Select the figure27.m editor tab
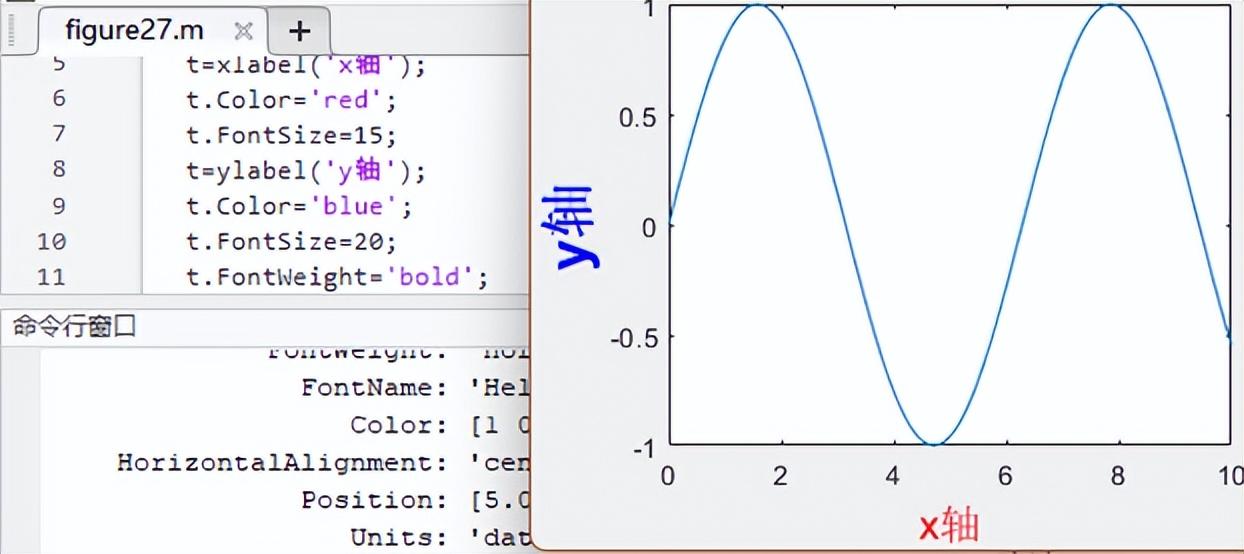 coord(151,30)
